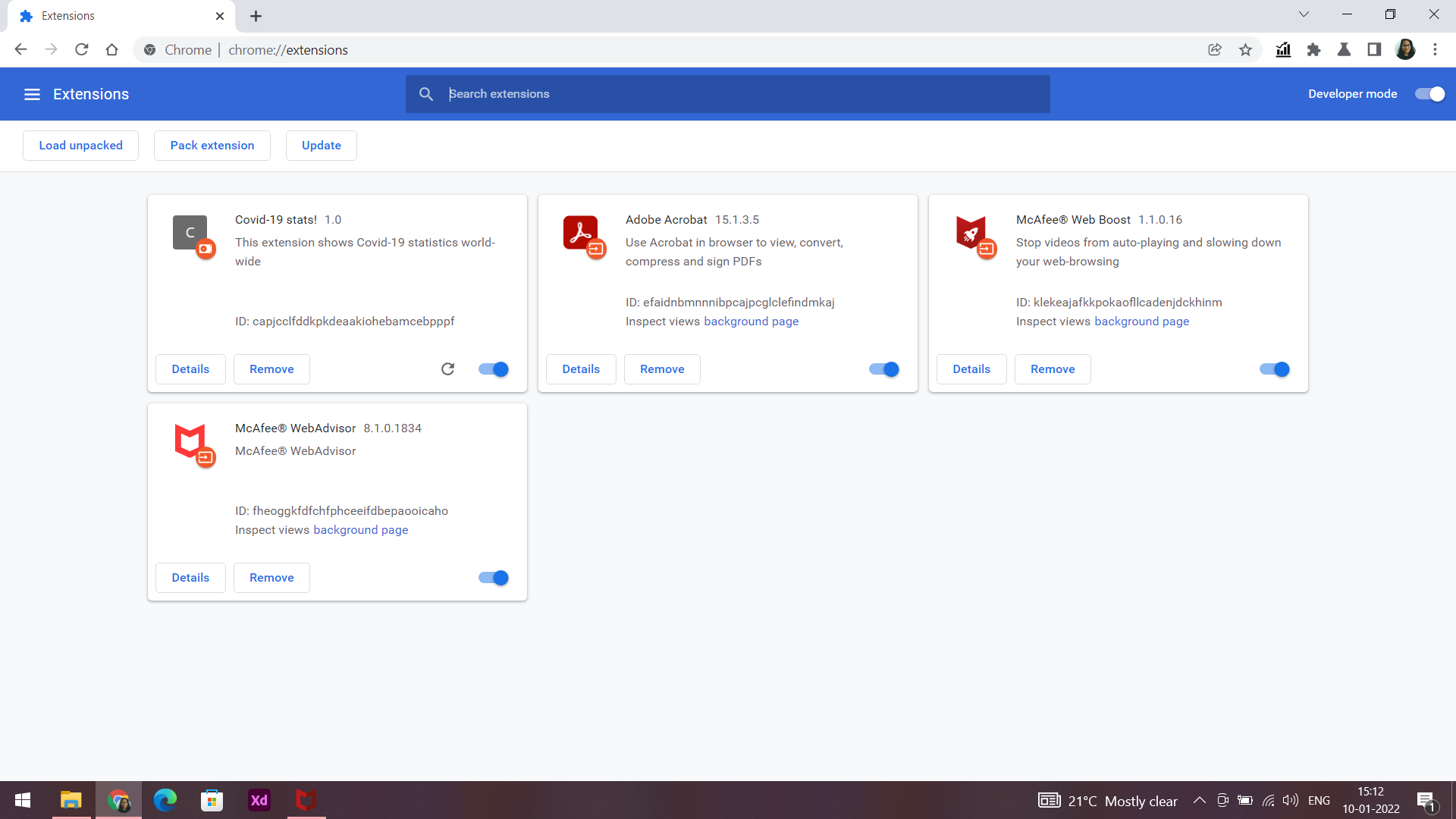Bookmark this page with the star icon
This screenshot has height=819, width=1456.
coord(1245,50)
